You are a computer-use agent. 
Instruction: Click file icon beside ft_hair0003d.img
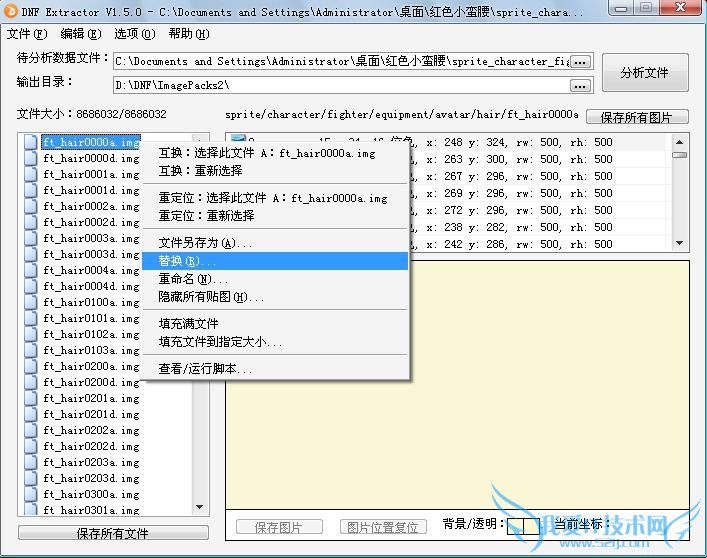click(30, 254)
